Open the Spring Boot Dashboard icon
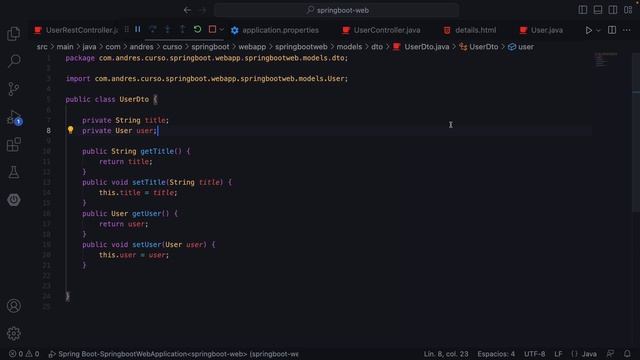 point(13,200)
